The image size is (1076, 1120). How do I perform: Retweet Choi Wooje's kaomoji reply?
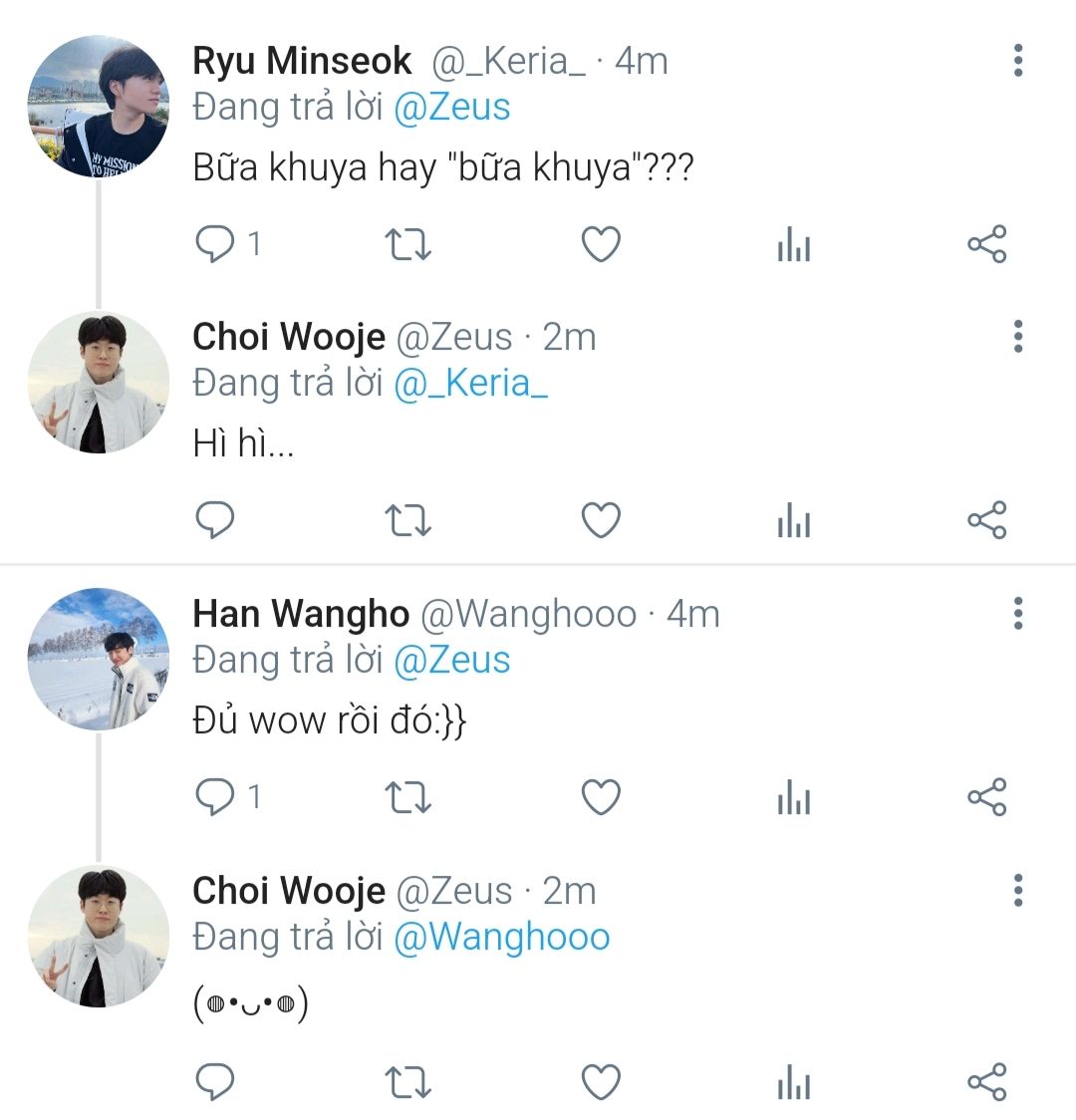coord(407,1081)
